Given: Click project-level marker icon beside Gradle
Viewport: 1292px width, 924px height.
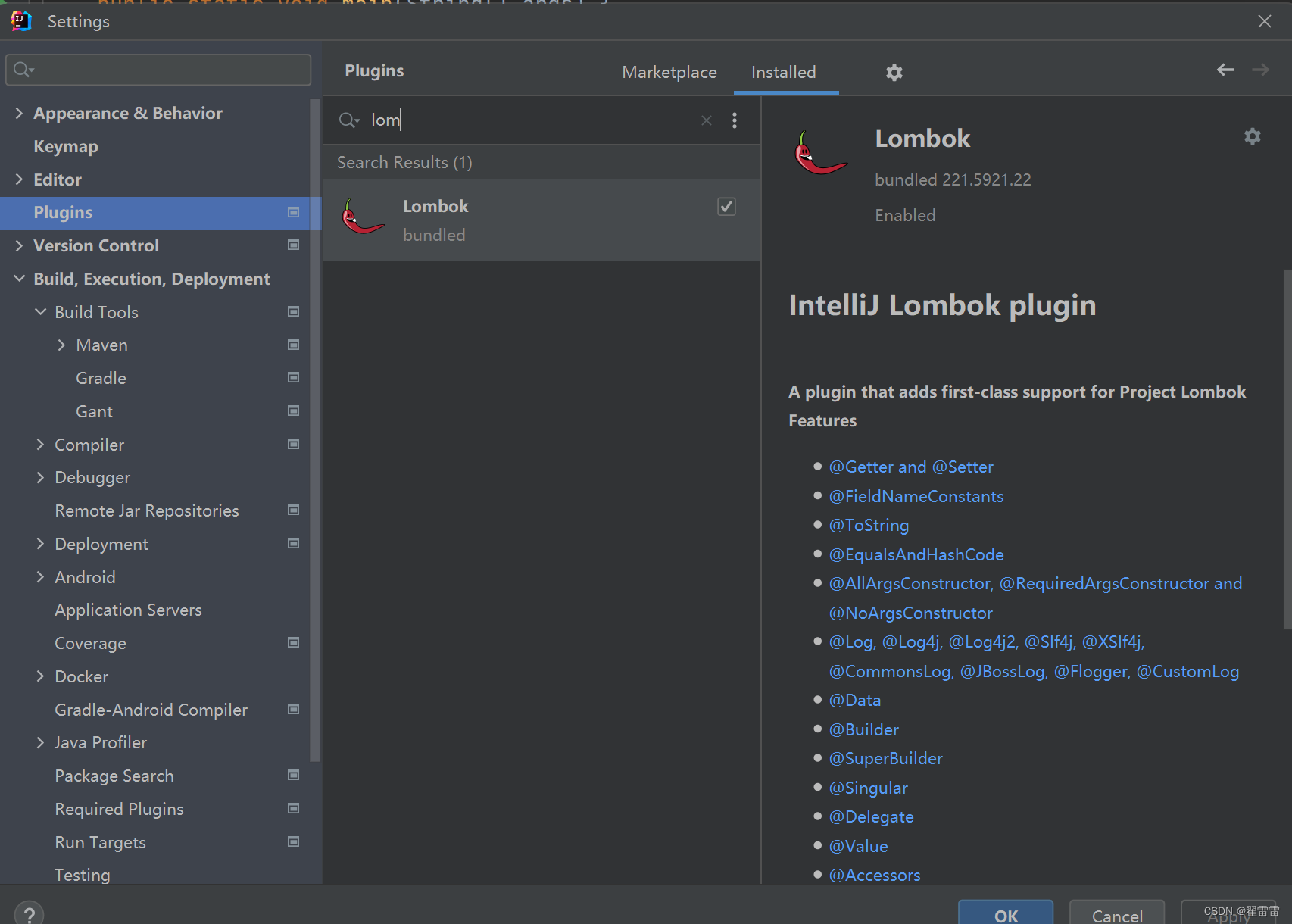Looking at the screenshot, I should click(294, 377).
